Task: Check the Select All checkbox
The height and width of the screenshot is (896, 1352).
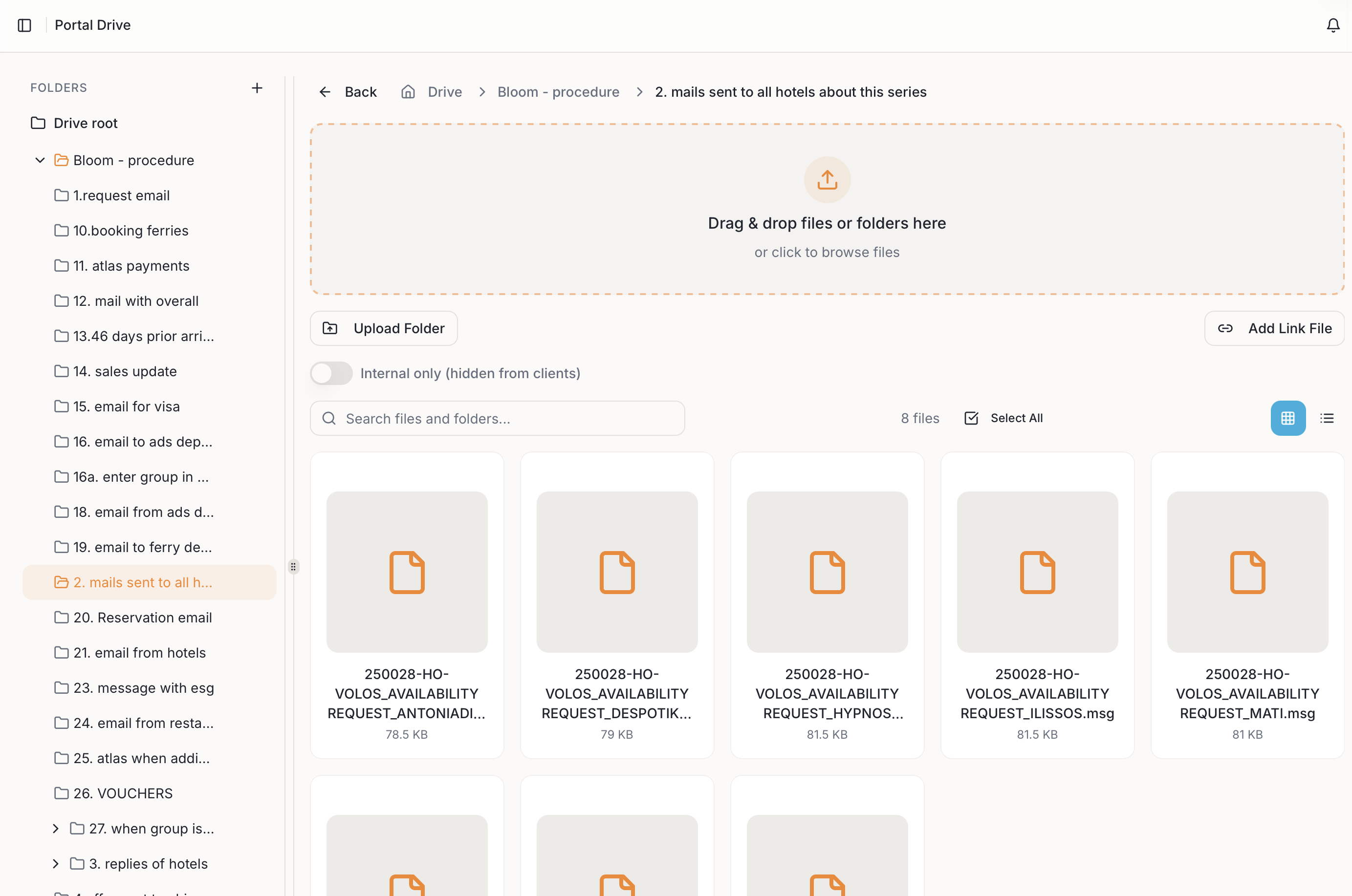Action: pyautogui.click(x=971, y=418)
